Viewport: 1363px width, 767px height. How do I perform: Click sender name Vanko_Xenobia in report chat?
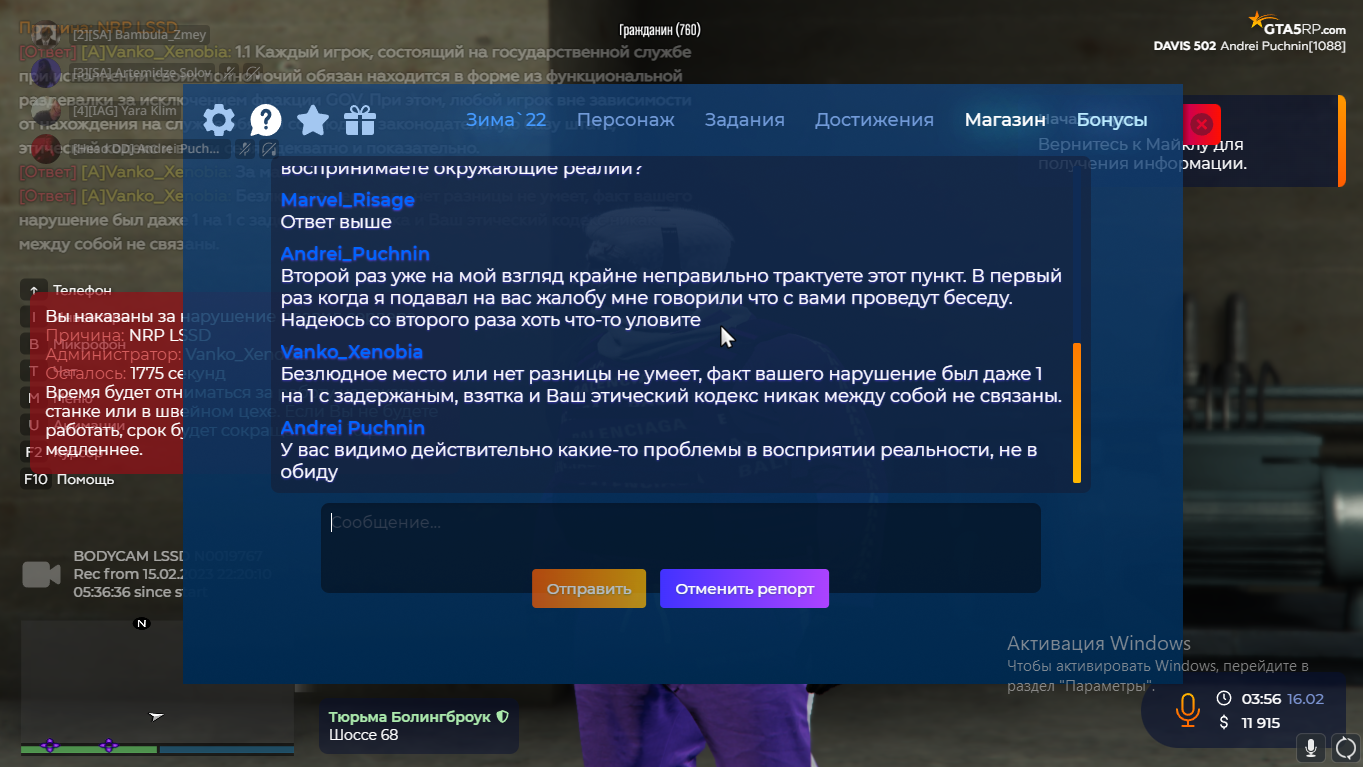[352, 352]
